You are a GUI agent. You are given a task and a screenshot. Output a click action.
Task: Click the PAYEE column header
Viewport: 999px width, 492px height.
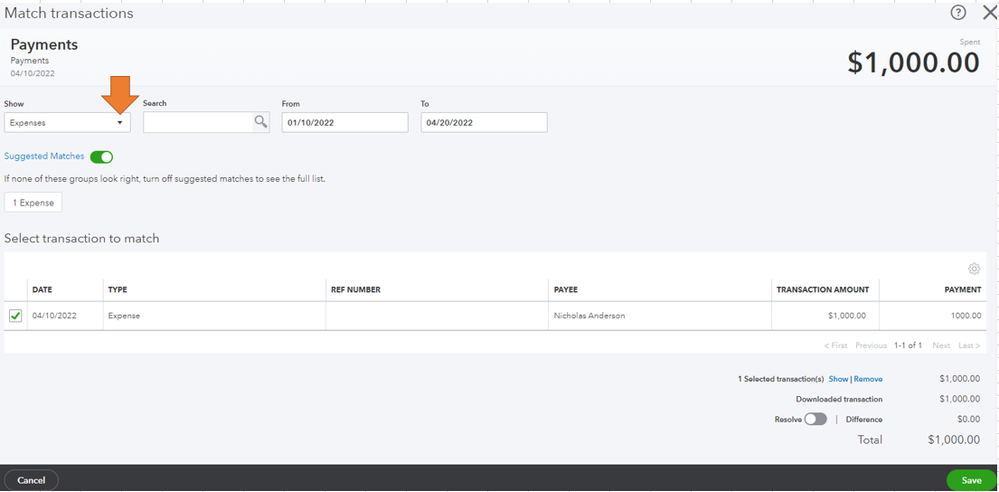point(566,289)
